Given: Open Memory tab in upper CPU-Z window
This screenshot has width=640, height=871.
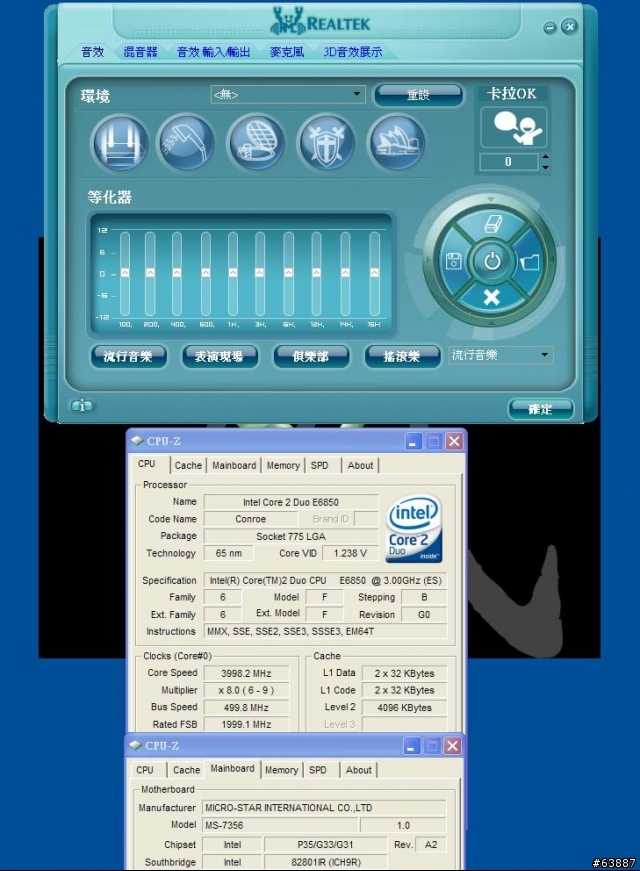Looking at the screenshot, I should coord(283,465).
